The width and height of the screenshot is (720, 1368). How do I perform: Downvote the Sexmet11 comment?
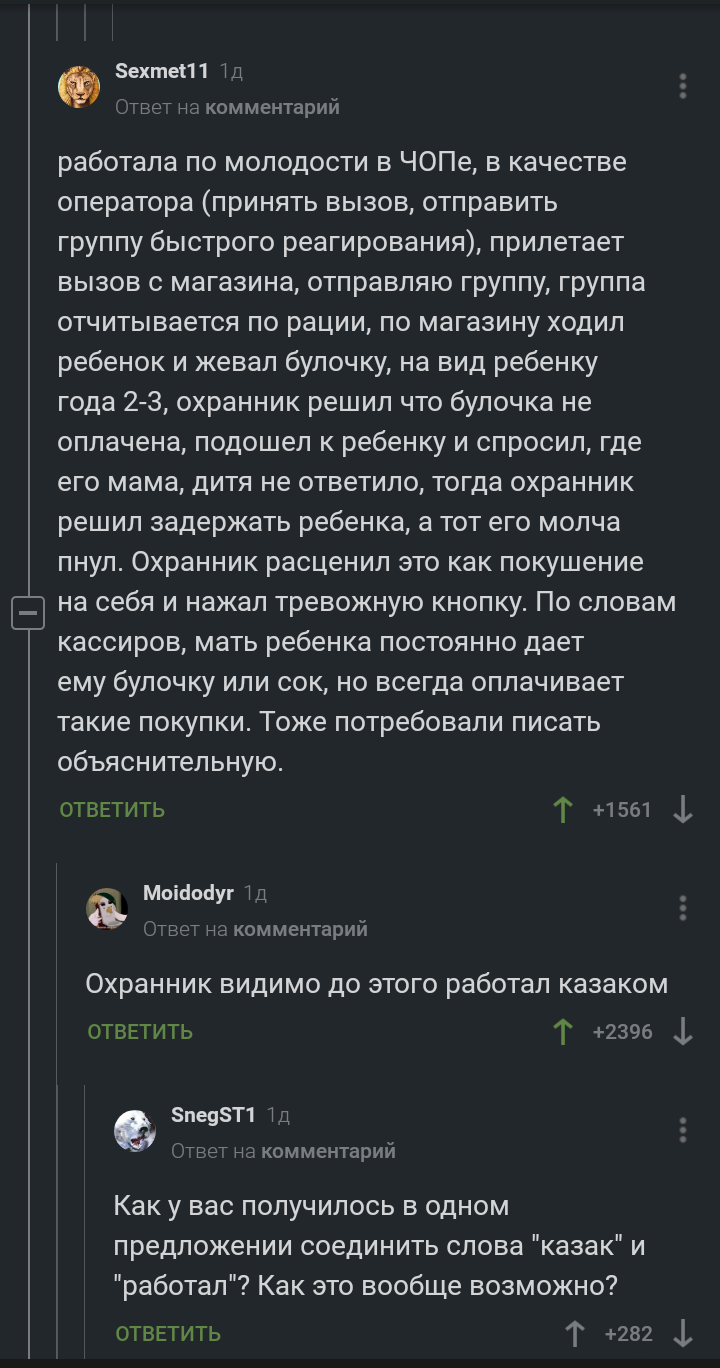pos(683,809)
